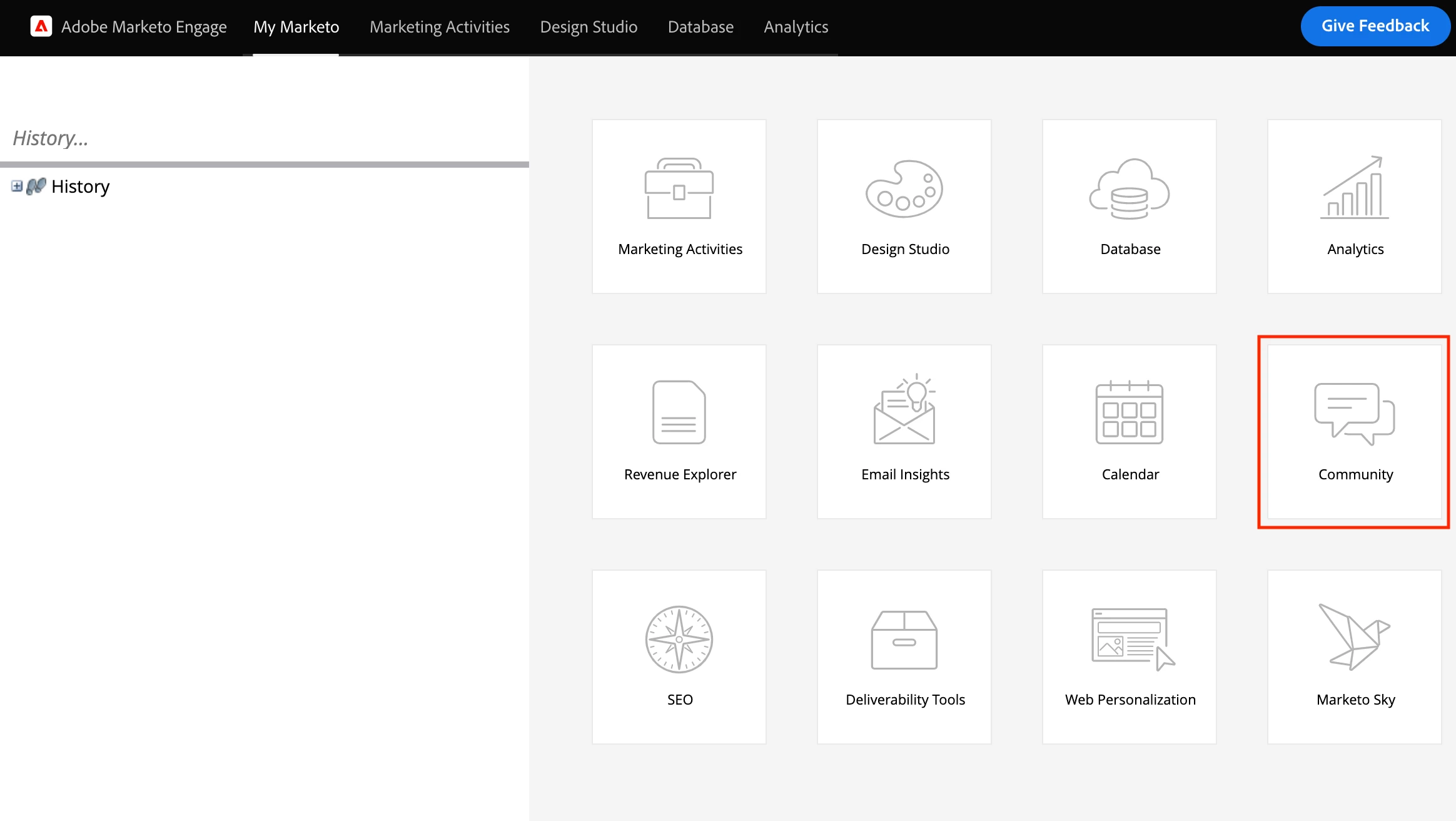The width and height of the screenshot is (1456, 821).
Task: Click the Give Feedback button
Action: (1375, 26)
